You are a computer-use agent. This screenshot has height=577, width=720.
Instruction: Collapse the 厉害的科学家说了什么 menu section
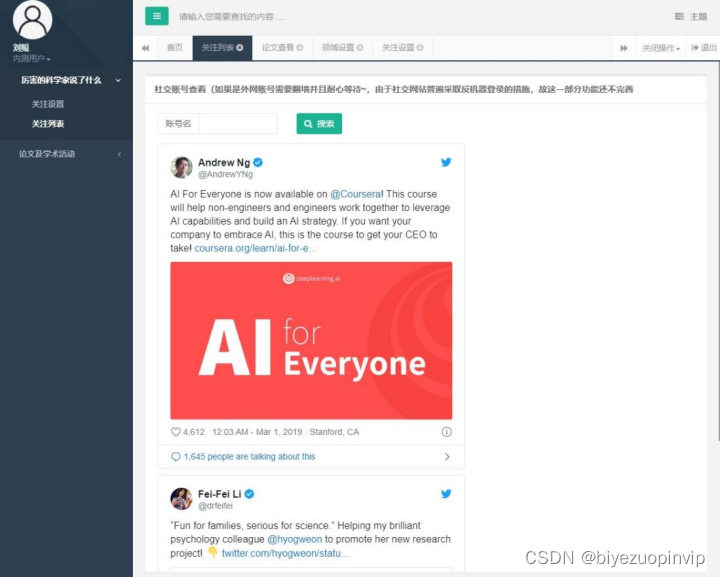coord(67,80)
